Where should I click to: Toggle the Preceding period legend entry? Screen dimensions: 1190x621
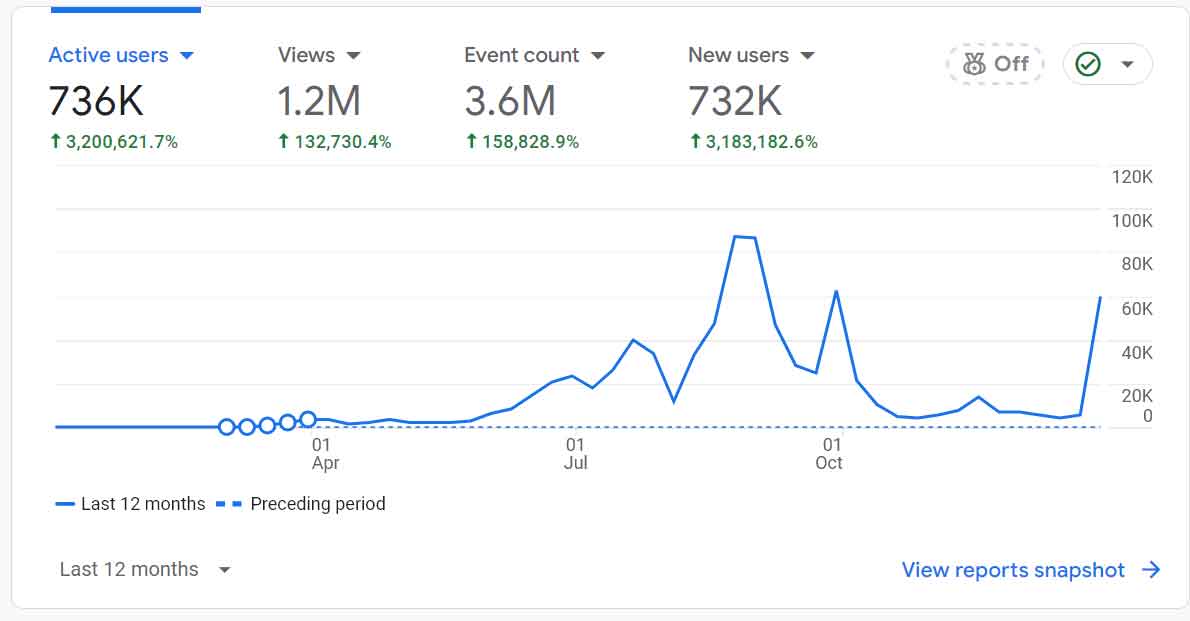[x=300, y=504]
